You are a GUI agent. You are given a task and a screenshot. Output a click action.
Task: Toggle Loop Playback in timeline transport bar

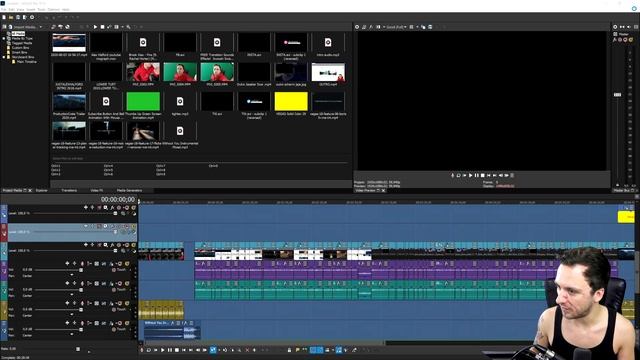tap(149, 350)
